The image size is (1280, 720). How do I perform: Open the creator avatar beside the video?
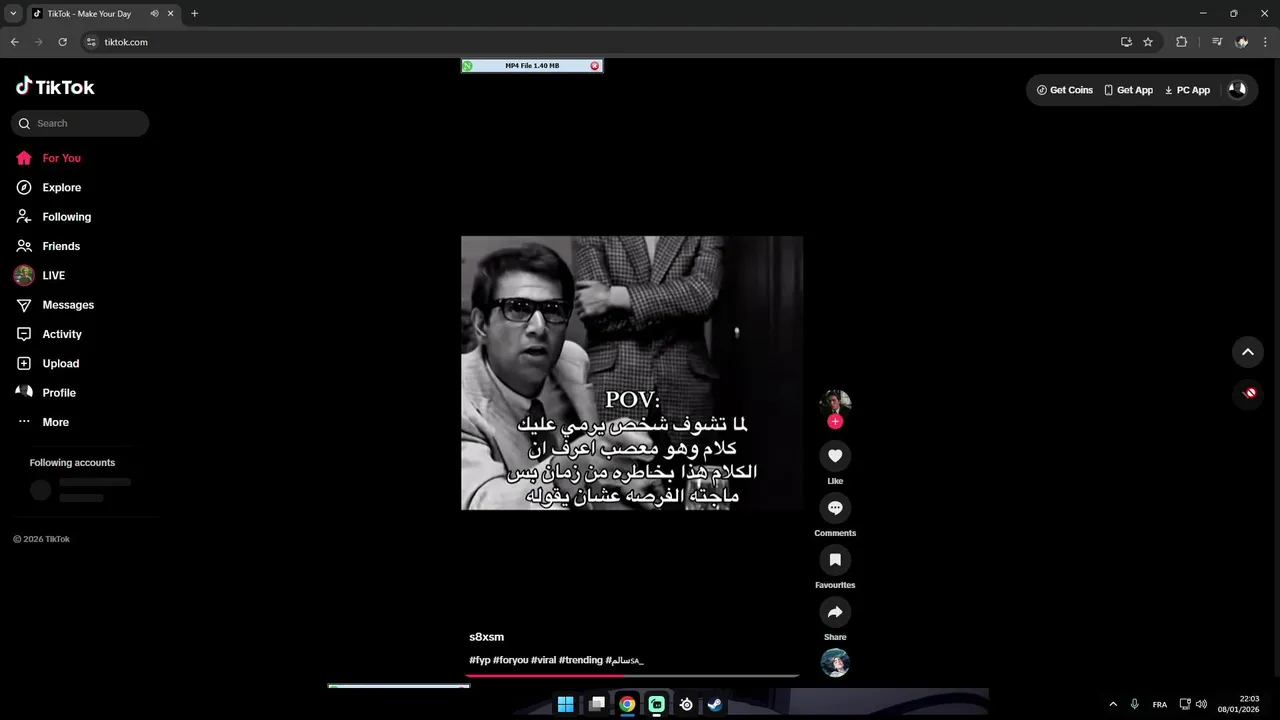835,403
